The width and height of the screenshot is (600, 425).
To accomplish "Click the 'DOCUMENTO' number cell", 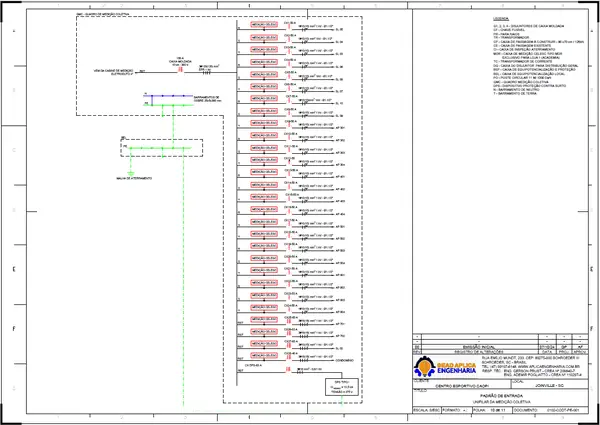I will (549, 410).
